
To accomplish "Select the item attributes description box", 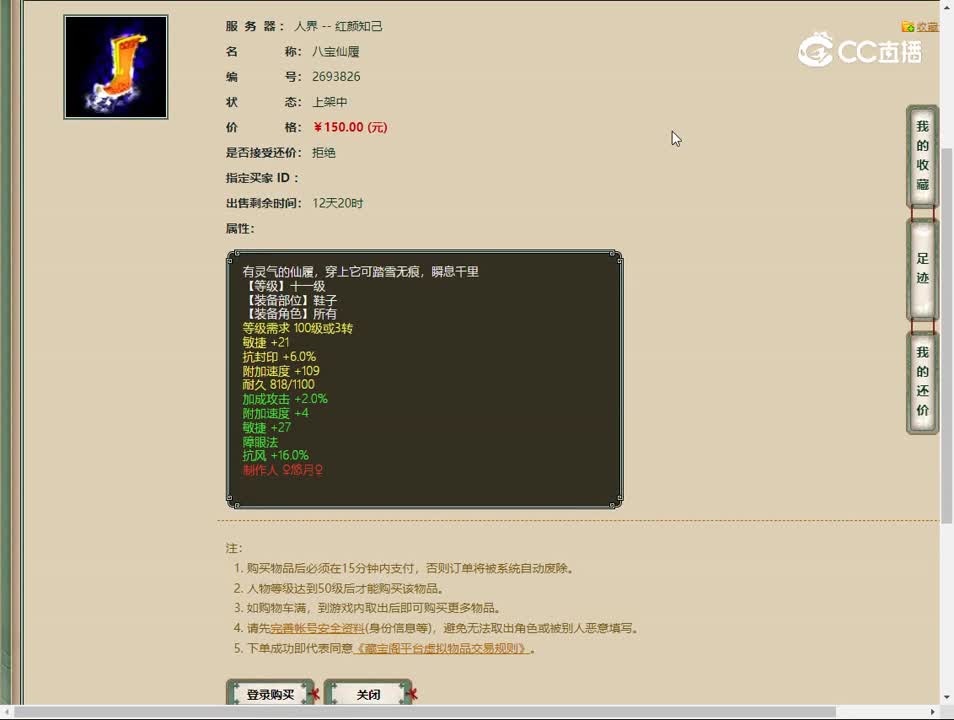I will [x=424, y=378].
